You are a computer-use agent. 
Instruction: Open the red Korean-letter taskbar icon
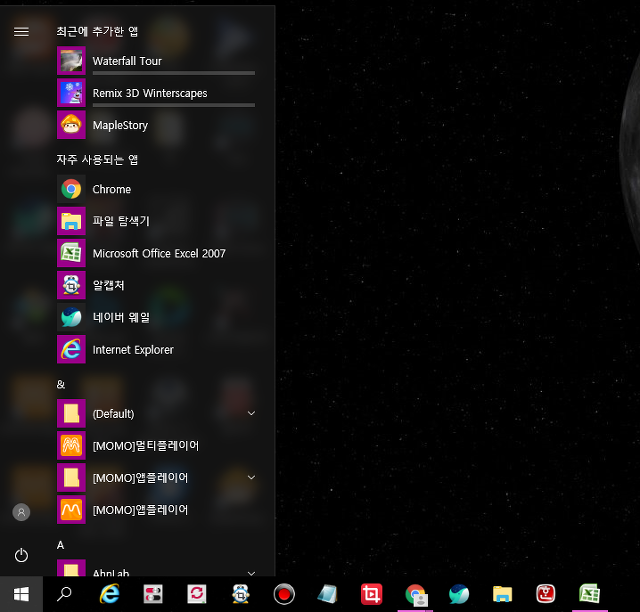(546, 594)
